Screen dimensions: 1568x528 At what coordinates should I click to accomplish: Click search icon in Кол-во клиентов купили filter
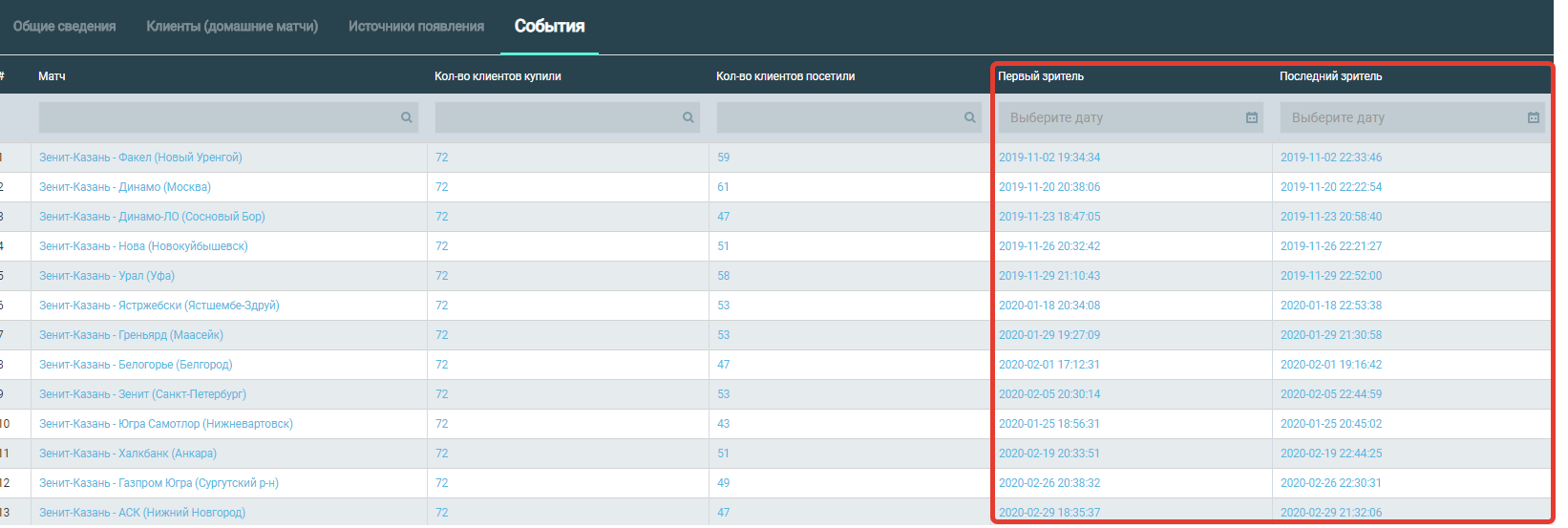click(x=688, y=117)
